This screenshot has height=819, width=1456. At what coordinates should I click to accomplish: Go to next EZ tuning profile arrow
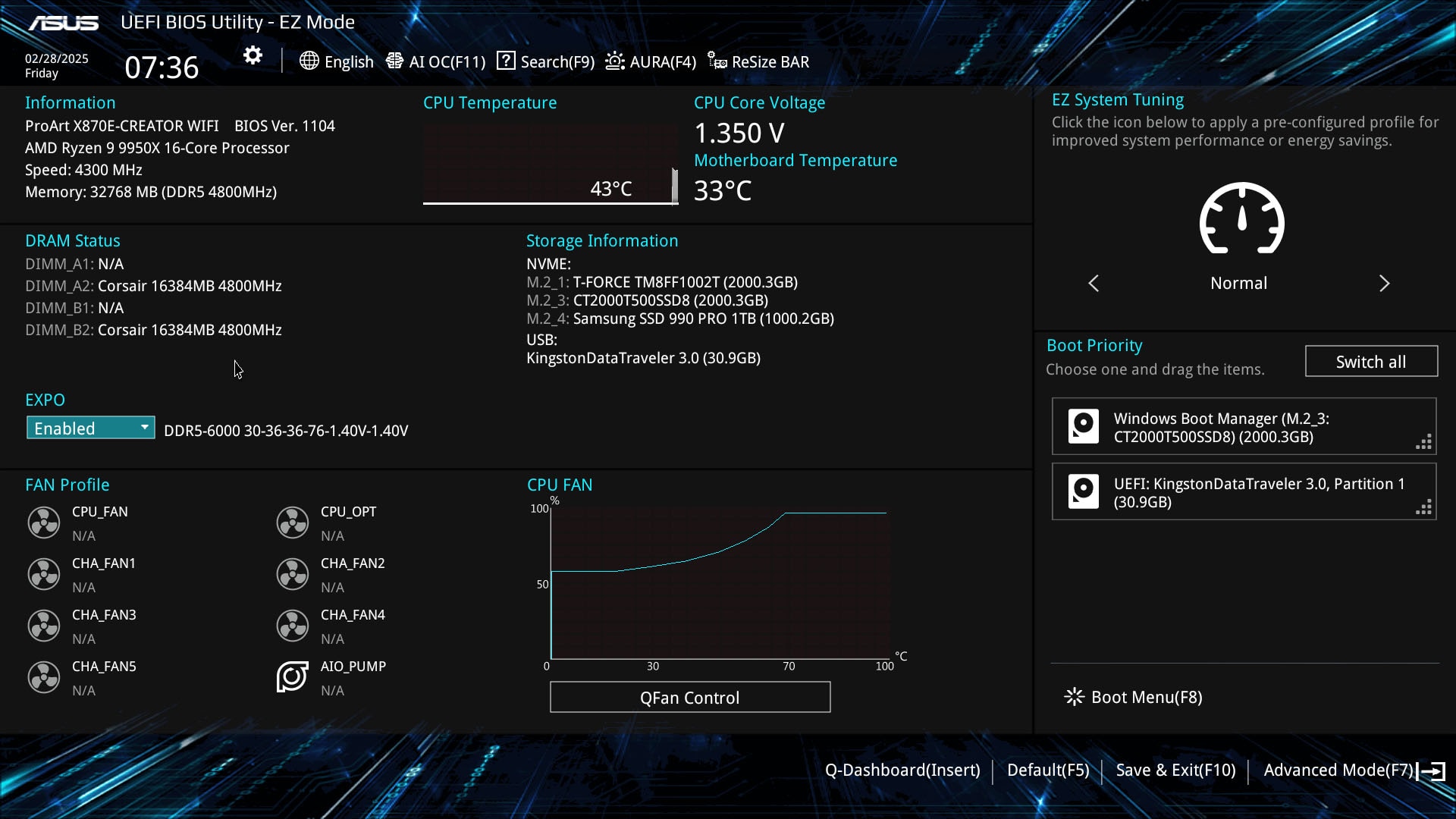pos(1384,284)
